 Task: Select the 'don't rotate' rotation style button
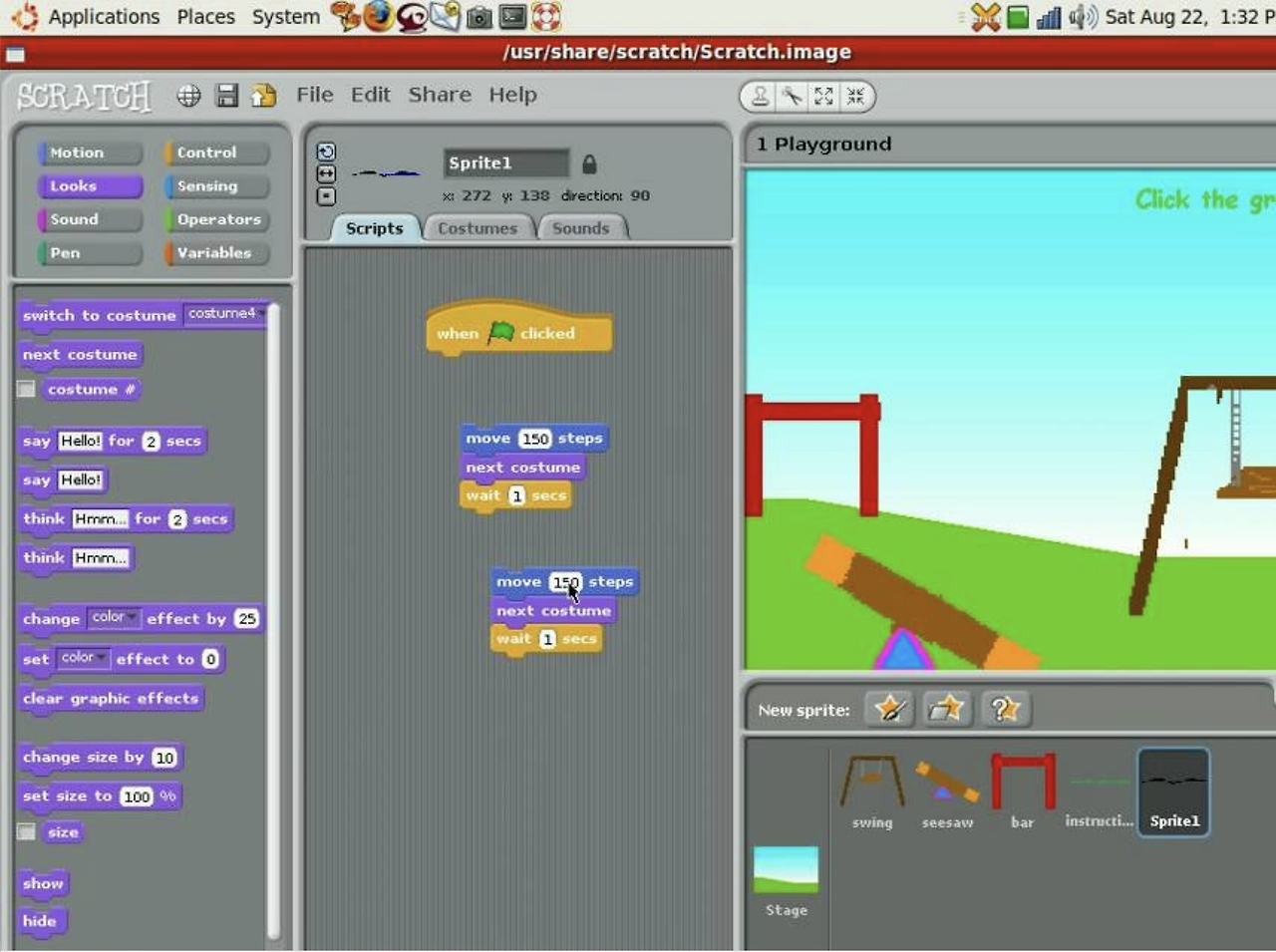[326, 195]
